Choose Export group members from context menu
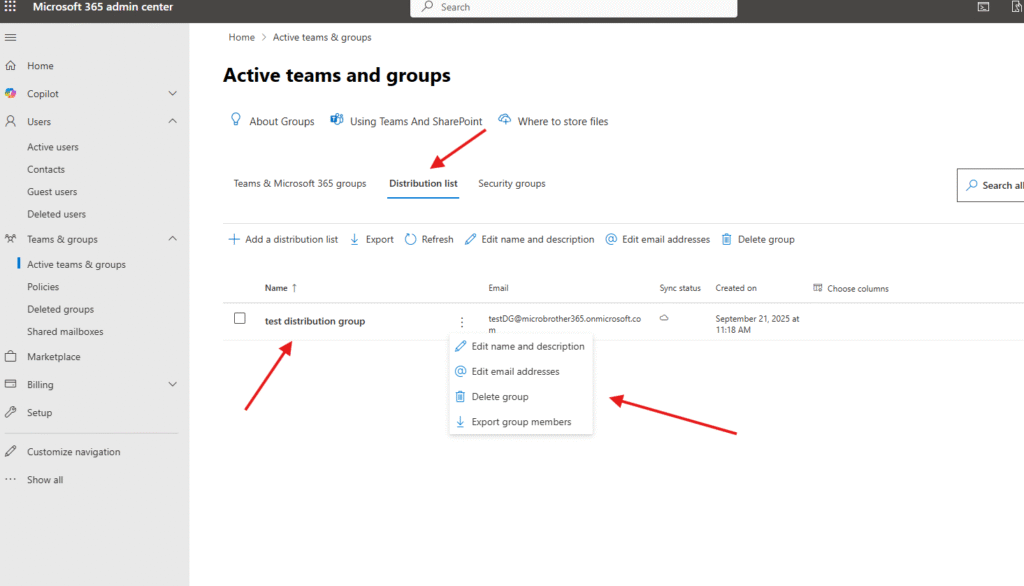 [521, 422]
